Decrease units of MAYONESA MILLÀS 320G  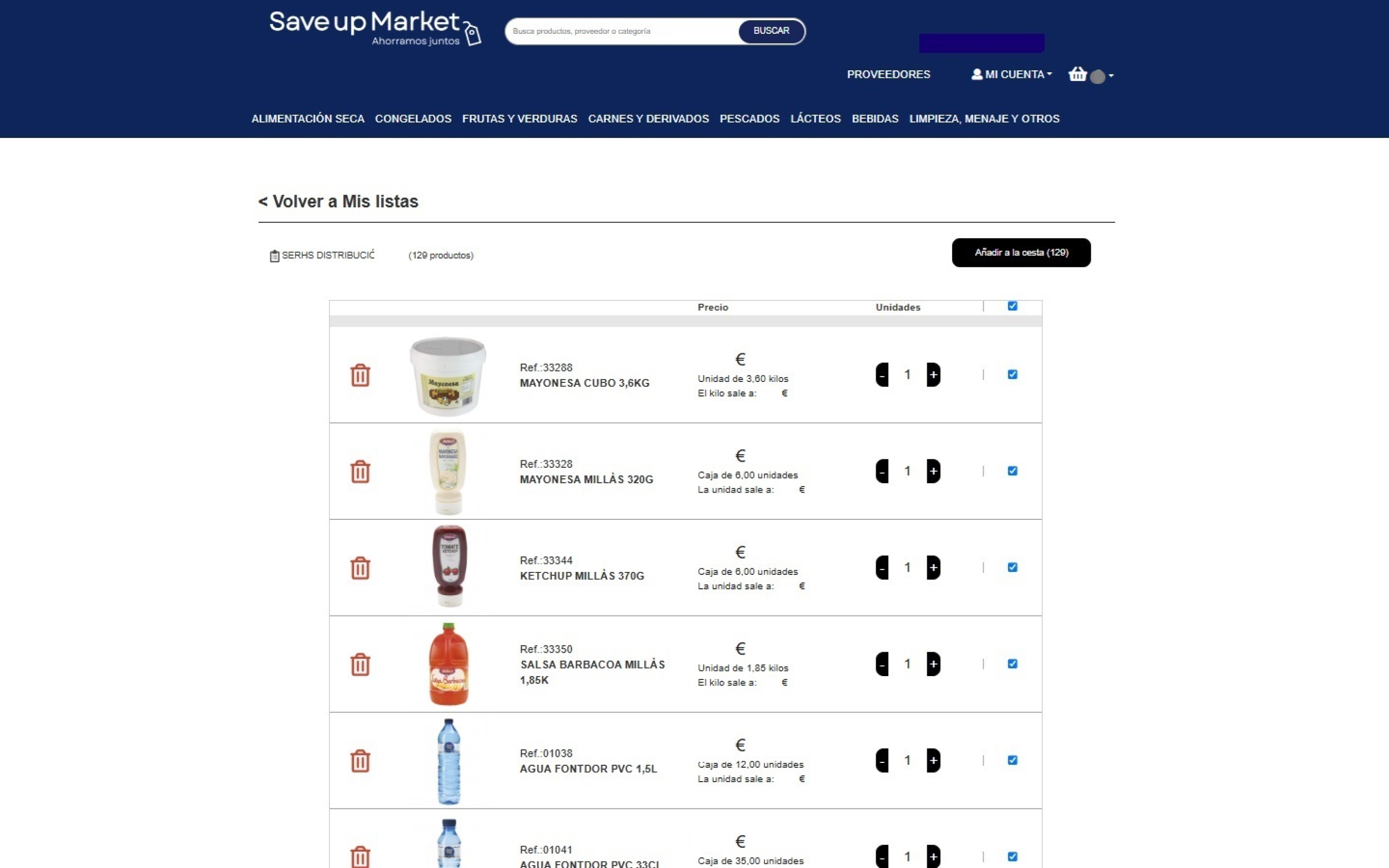pyautogui.click(x=882, y=472)
